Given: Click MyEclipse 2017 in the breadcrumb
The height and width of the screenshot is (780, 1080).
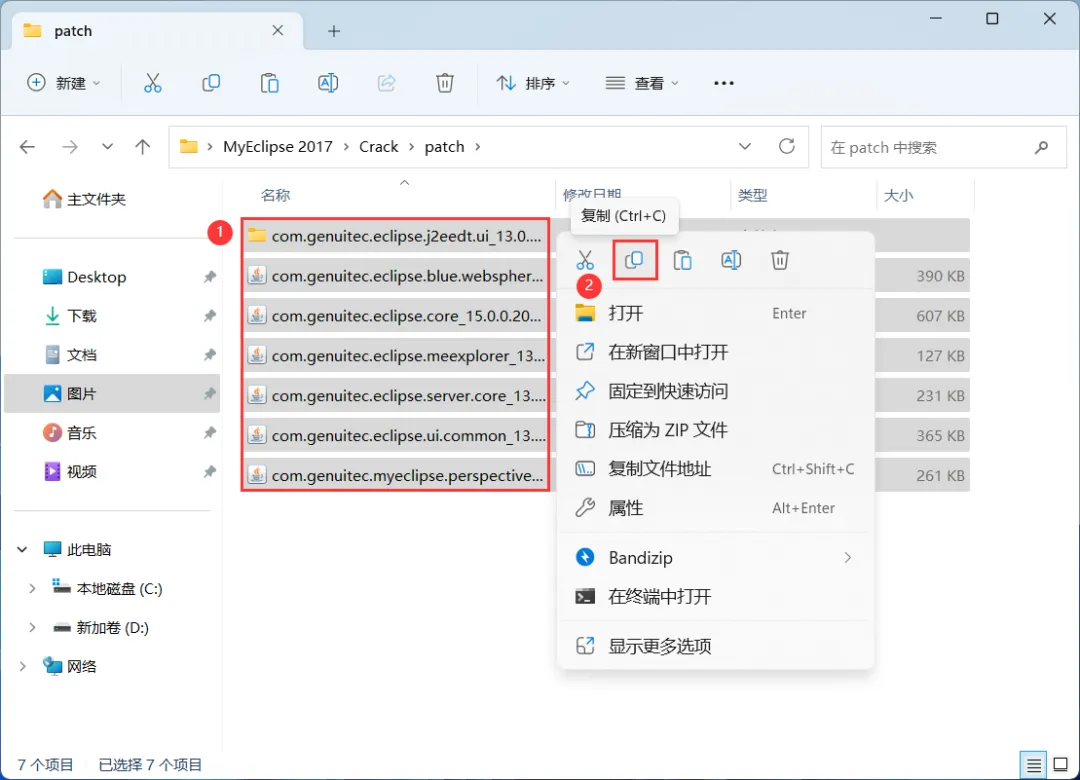Looking at the screenshot, I should coord(278,147).
